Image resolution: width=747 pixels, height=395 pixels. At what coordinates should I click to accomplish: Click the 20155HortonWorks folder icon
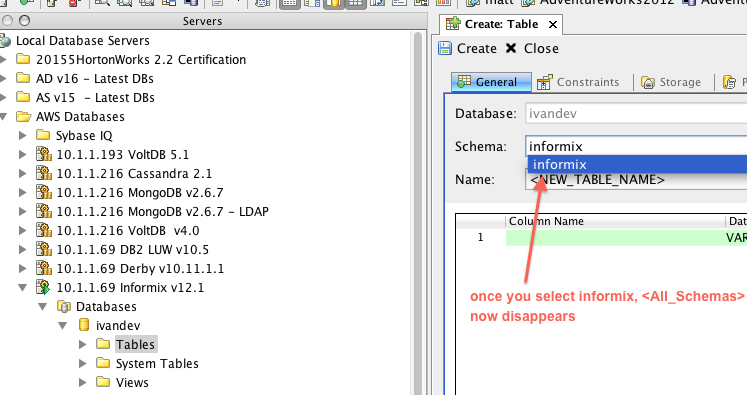tap(23, 59)
